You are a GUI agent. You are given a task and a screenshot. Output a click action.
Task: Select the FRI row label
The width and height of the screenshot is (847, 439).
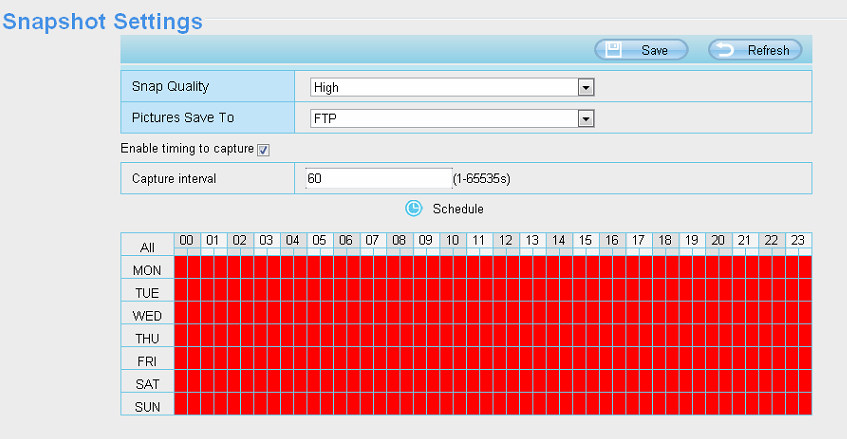[147, 360]
